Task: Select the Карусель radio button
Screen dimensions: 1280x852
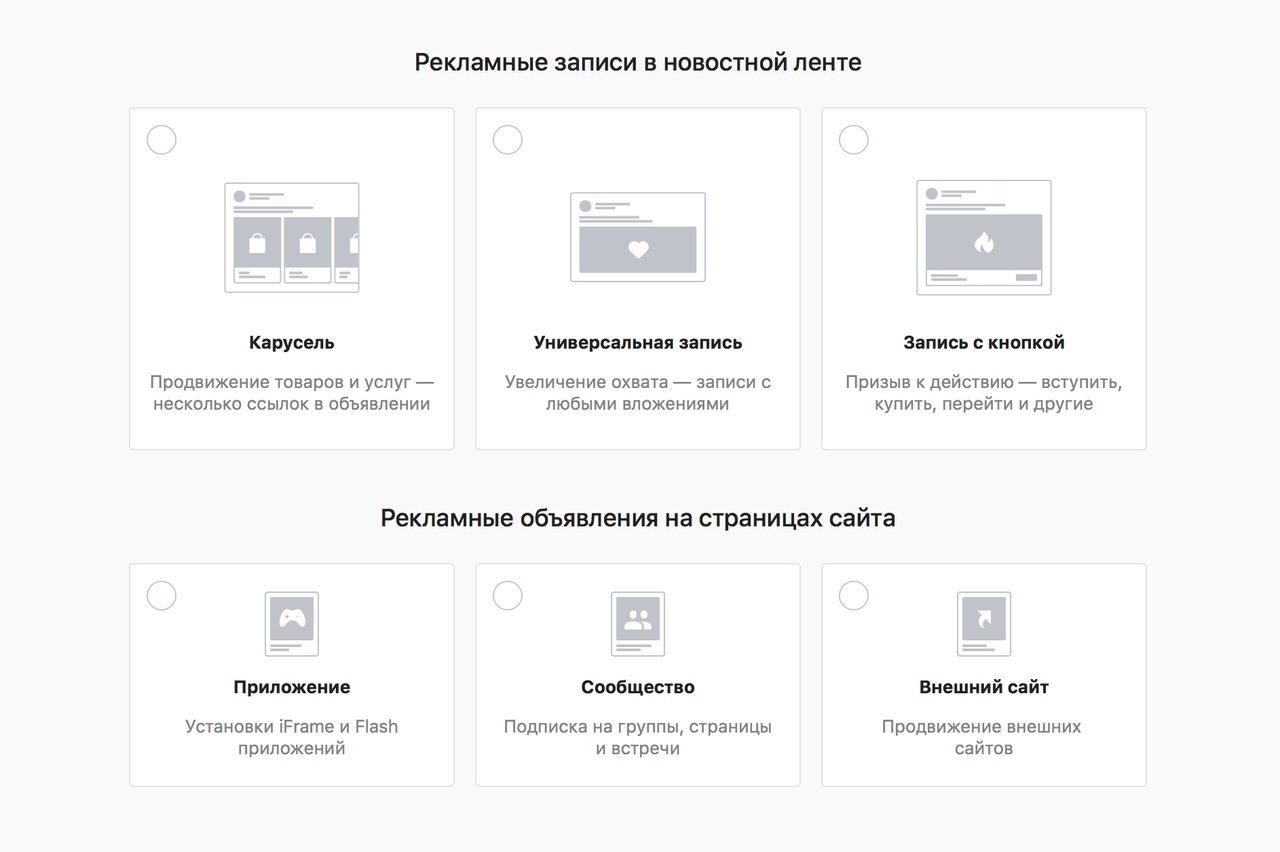Action: coord(161,140)
